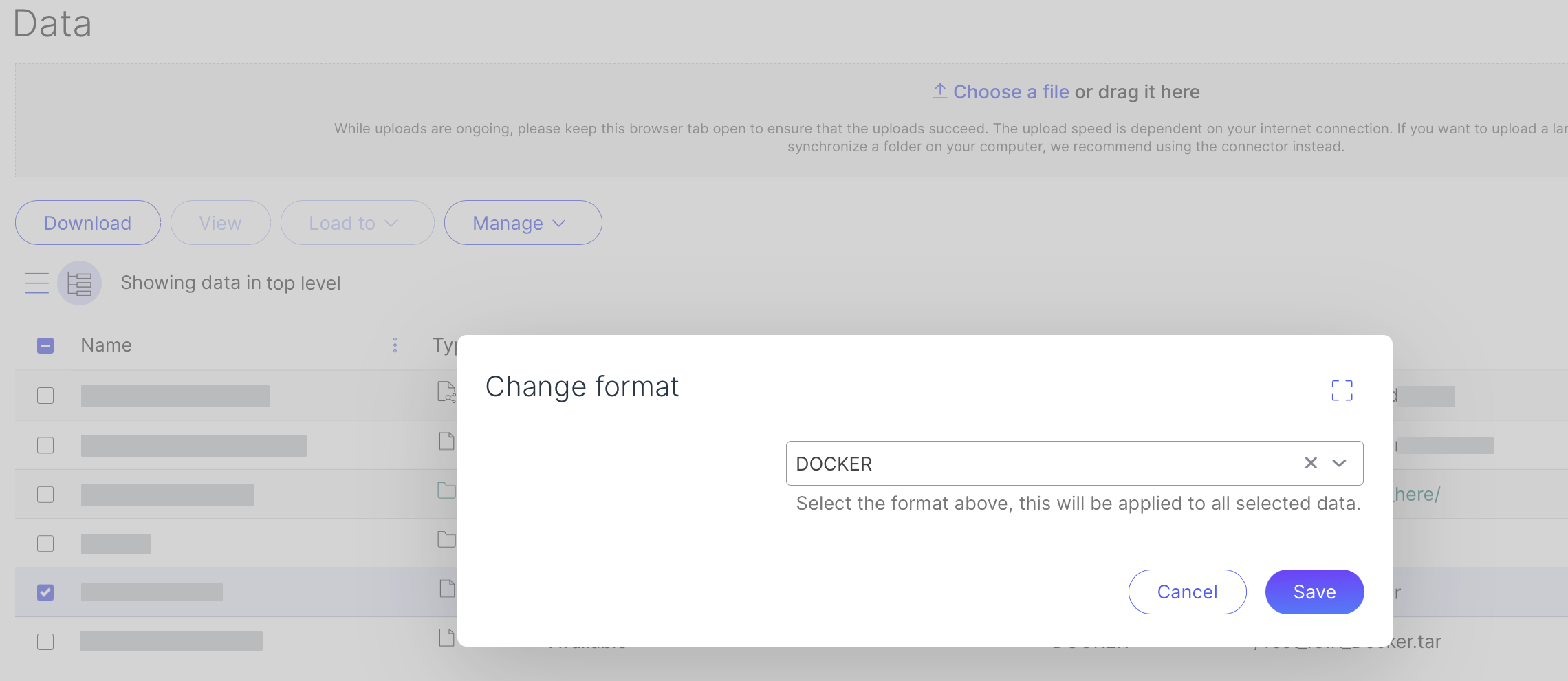Click the upload arrow icon
Viewport: 1568px width, 681px height.
tap(939, 91)
